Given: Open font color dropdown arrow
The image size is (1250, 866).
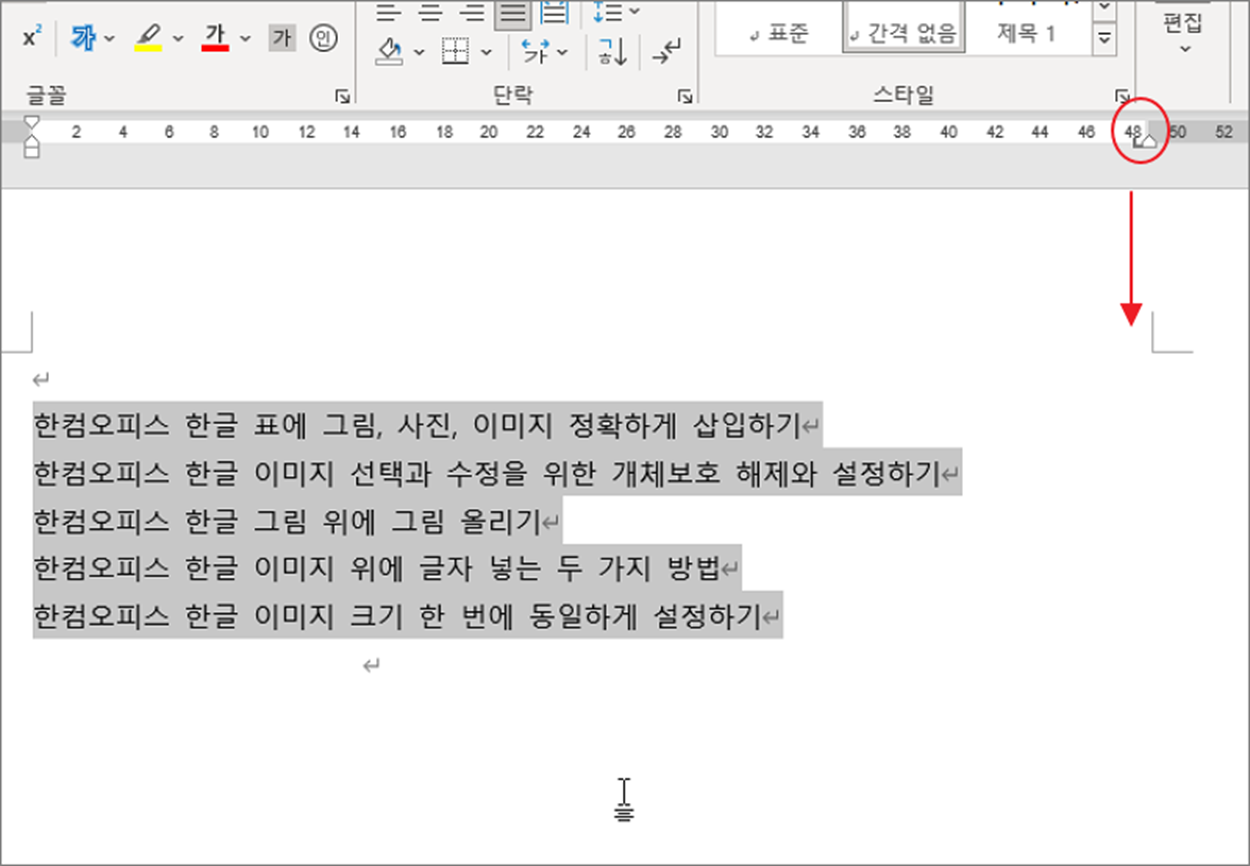Looking at the screenshot, I should (246, 39).
